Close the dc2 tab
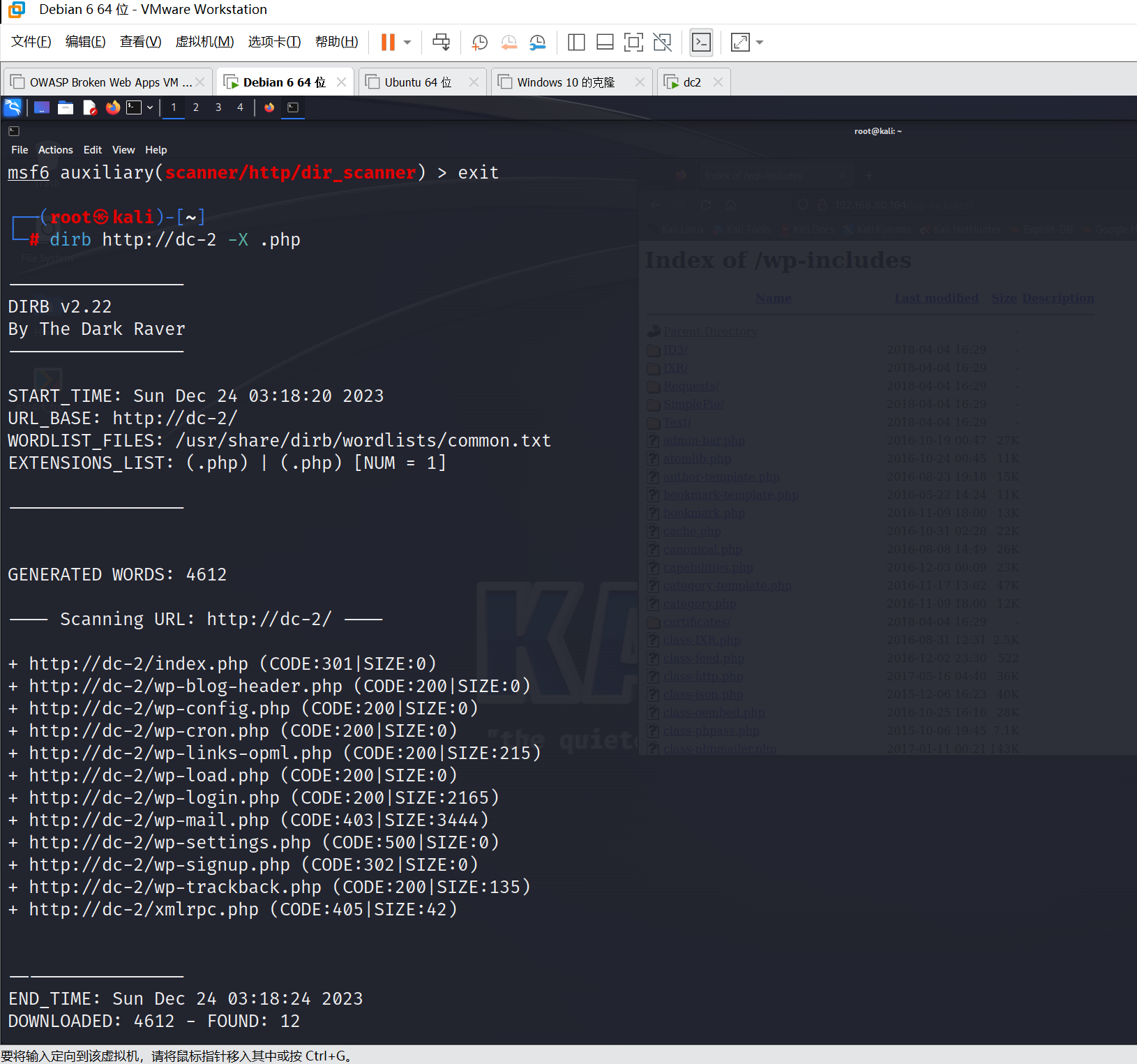 point(718,82)
